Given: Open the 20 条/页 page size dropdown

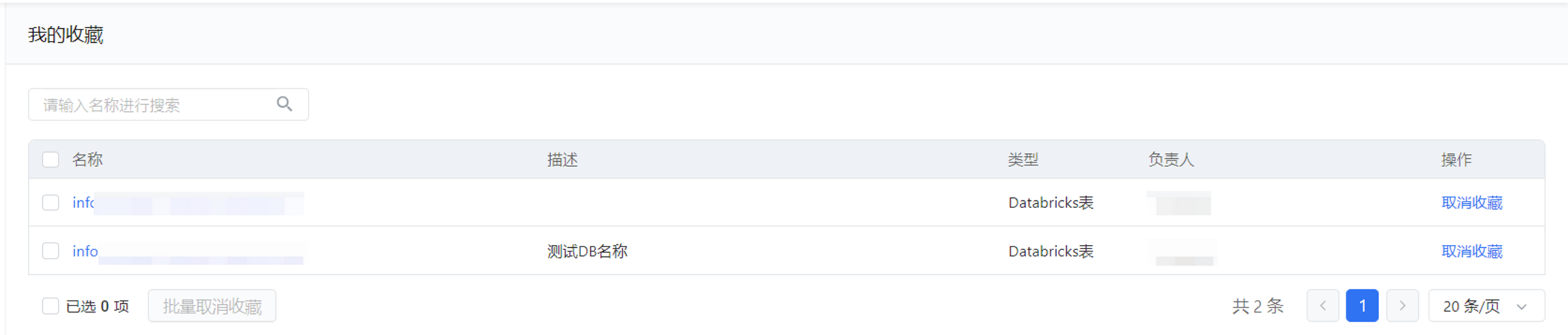Looking at the screenshot, I should 1486,306.
